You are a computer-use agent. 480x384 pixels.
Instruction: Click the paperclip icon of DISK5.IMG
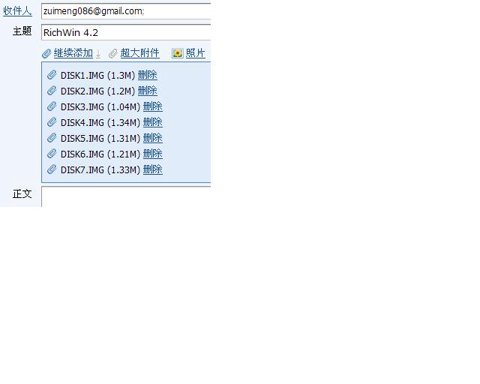tap(52, 138)
